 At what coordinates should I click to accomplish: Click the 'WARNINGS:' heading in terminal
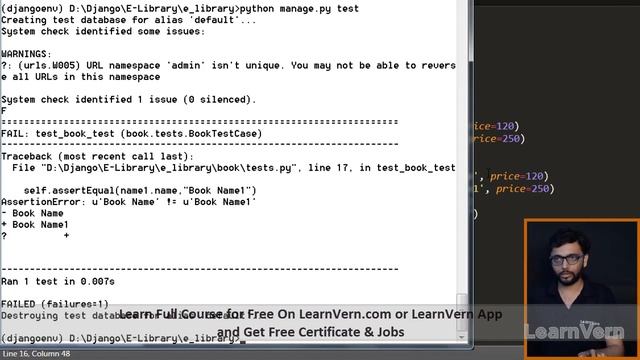27,54
